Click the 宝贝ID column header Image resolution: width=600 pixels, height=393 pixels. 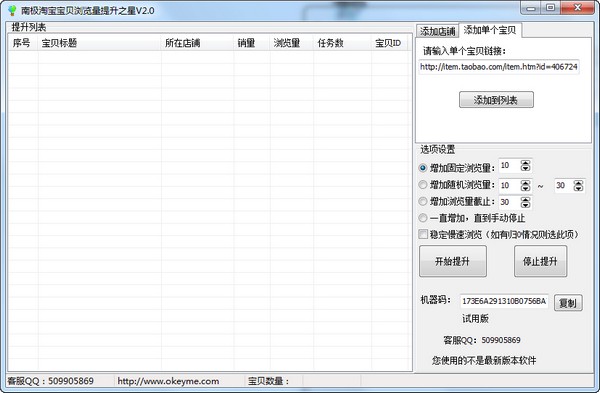coord(391,43)
